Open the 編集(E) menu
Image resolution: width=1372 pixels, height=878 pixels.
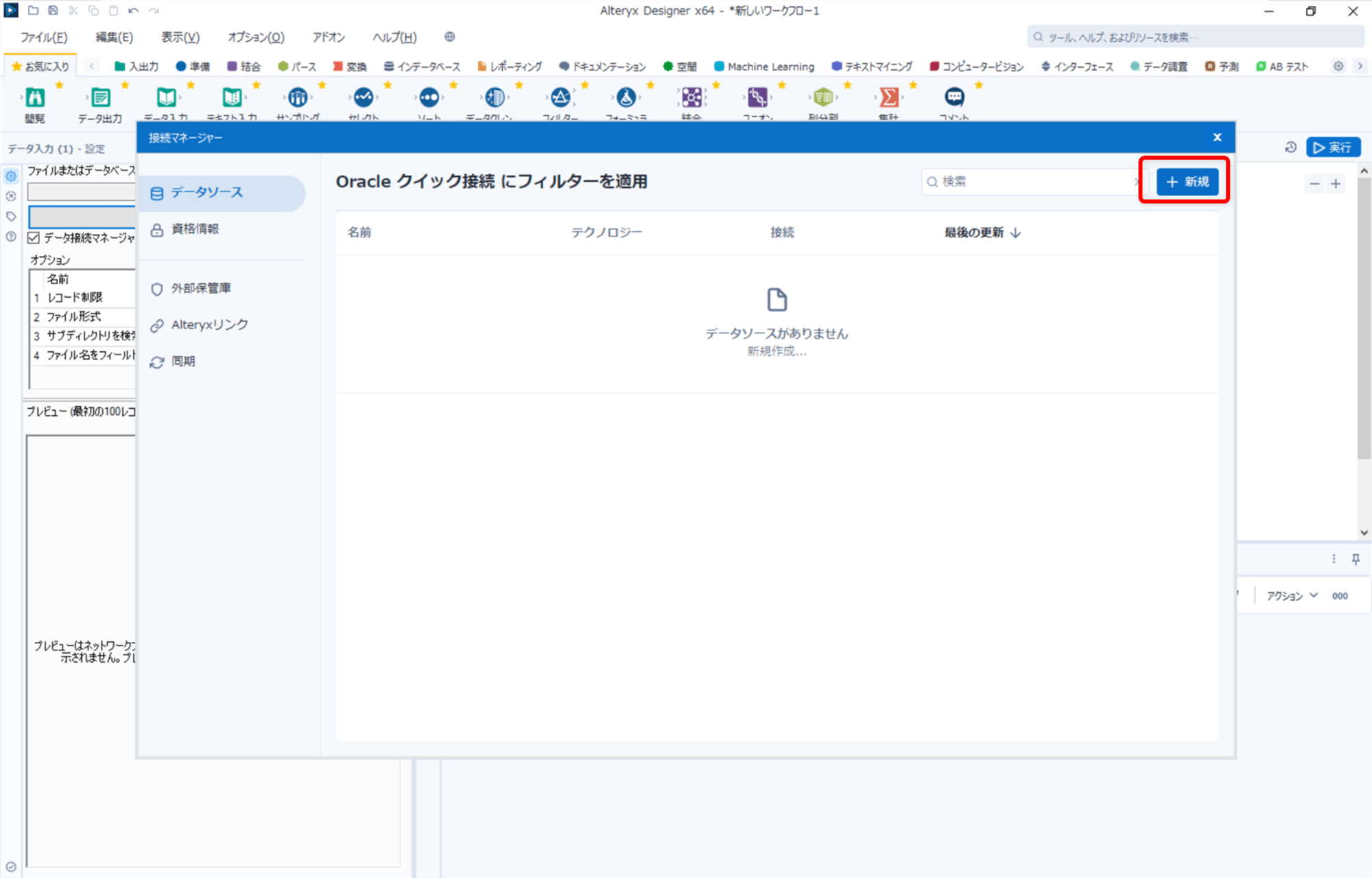(x=114, y=37)
